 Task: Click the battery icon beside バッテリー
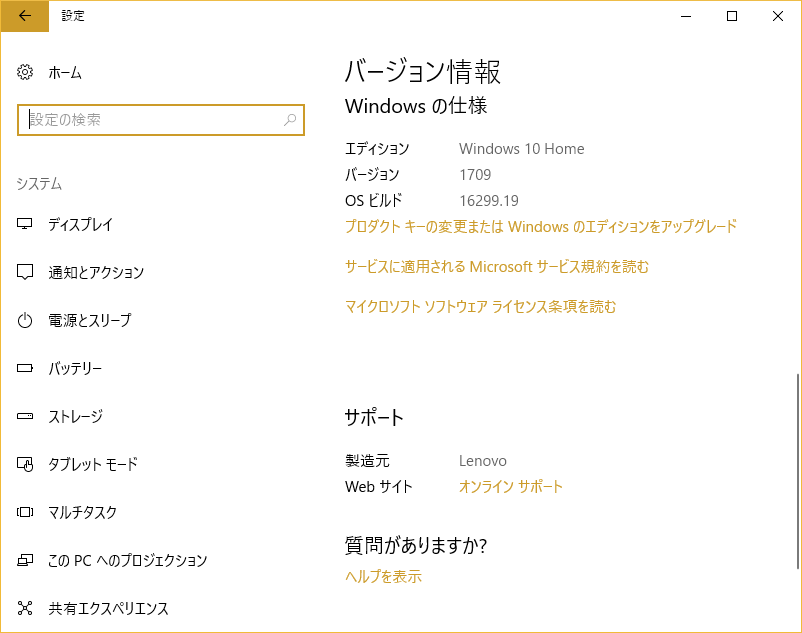pos(25,368)
